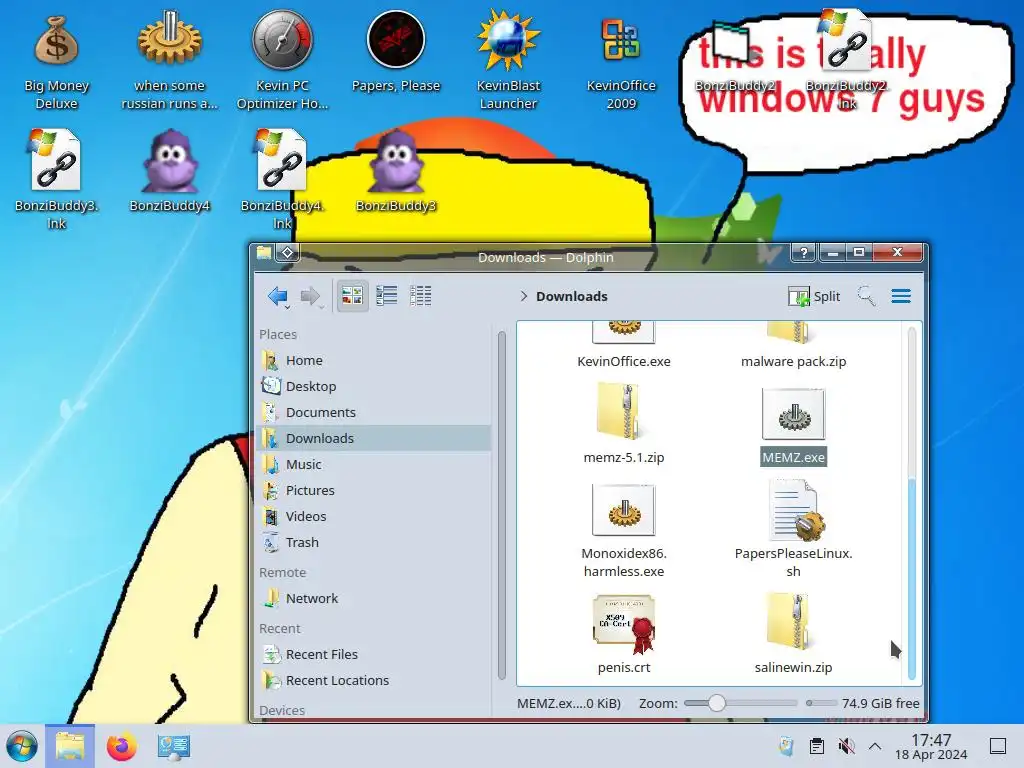Click the file view vertical scrollbar
The image size is (1024, 768).
point(912,578)
